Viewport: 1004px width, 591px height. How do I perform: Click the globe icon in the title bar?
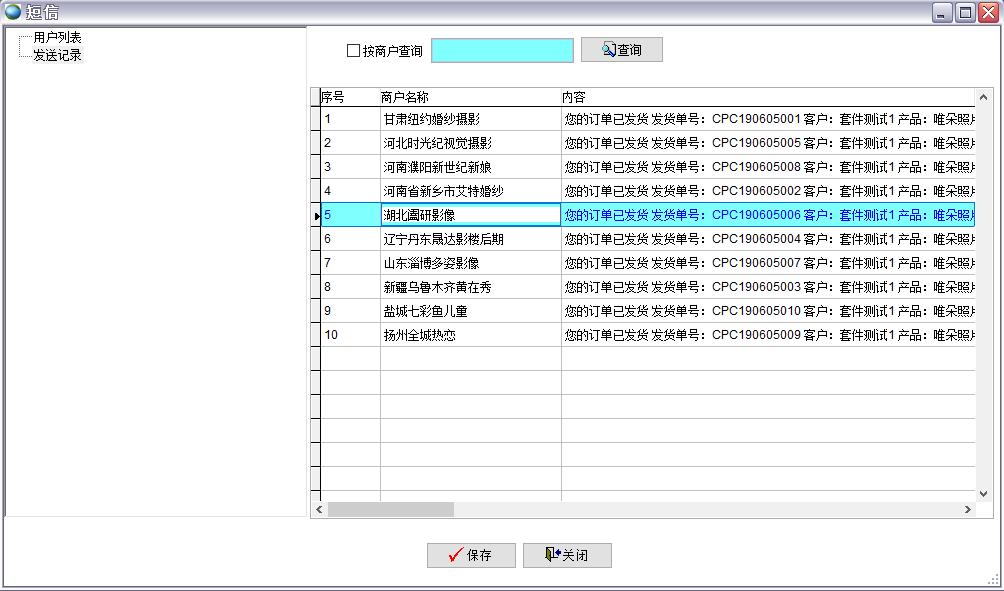click(x=11, y=9)
